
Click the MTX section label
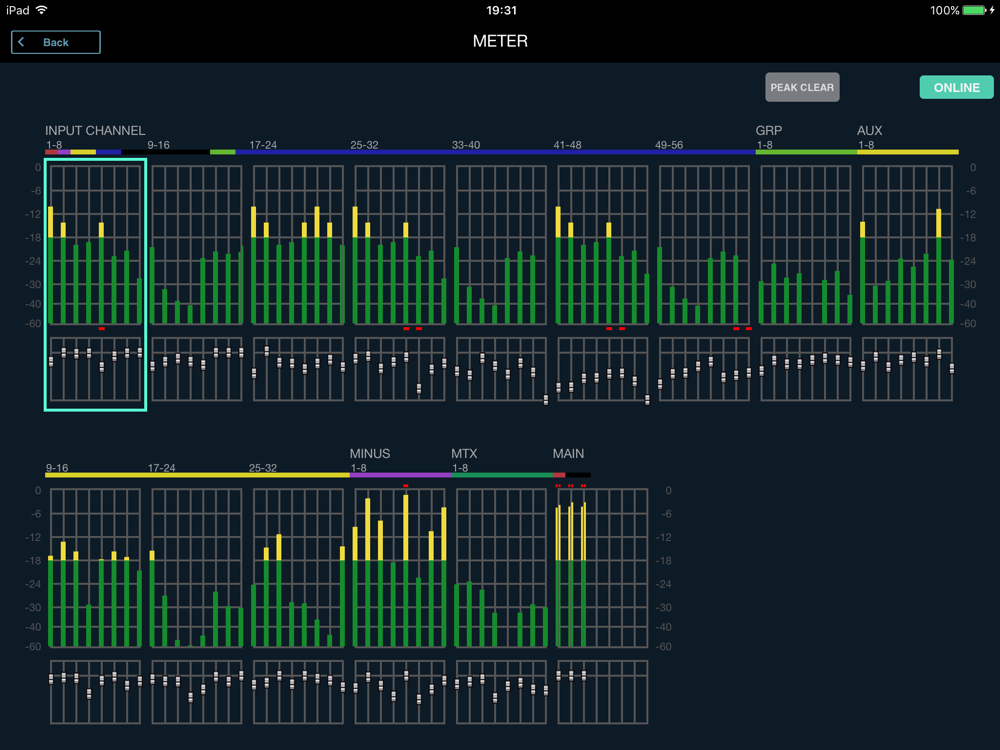tap(464, 453)
